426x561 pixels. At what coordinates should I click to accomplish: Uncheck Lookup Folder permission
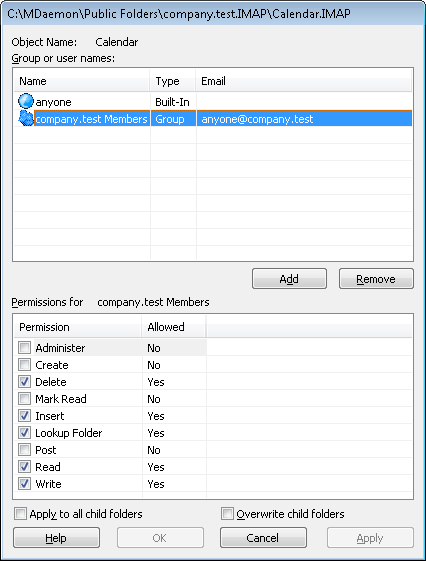coord(24,433)
